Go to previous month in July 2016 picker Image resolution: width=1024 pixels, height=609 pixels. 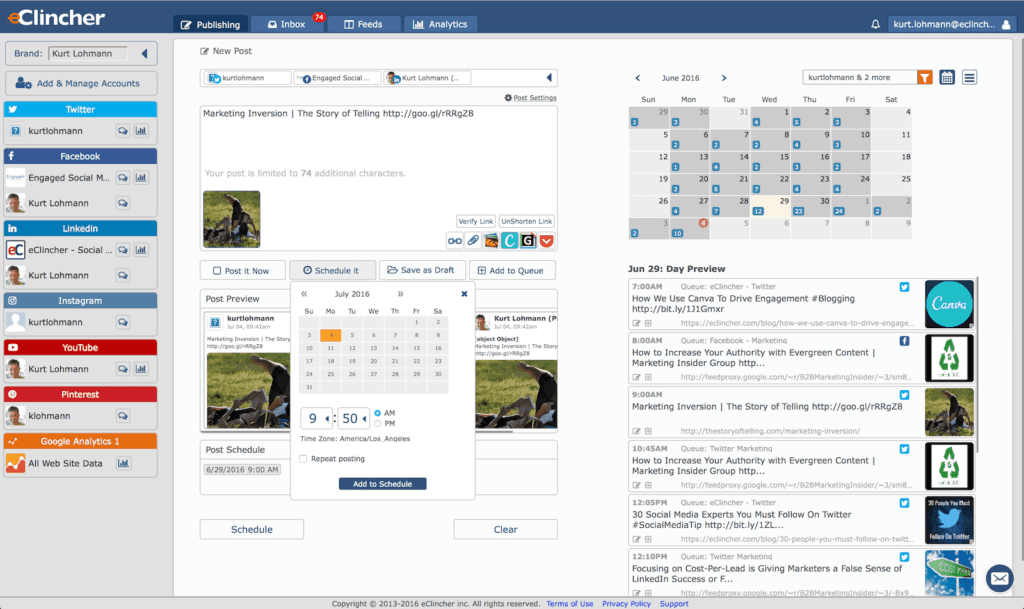[x=304, y=294]
